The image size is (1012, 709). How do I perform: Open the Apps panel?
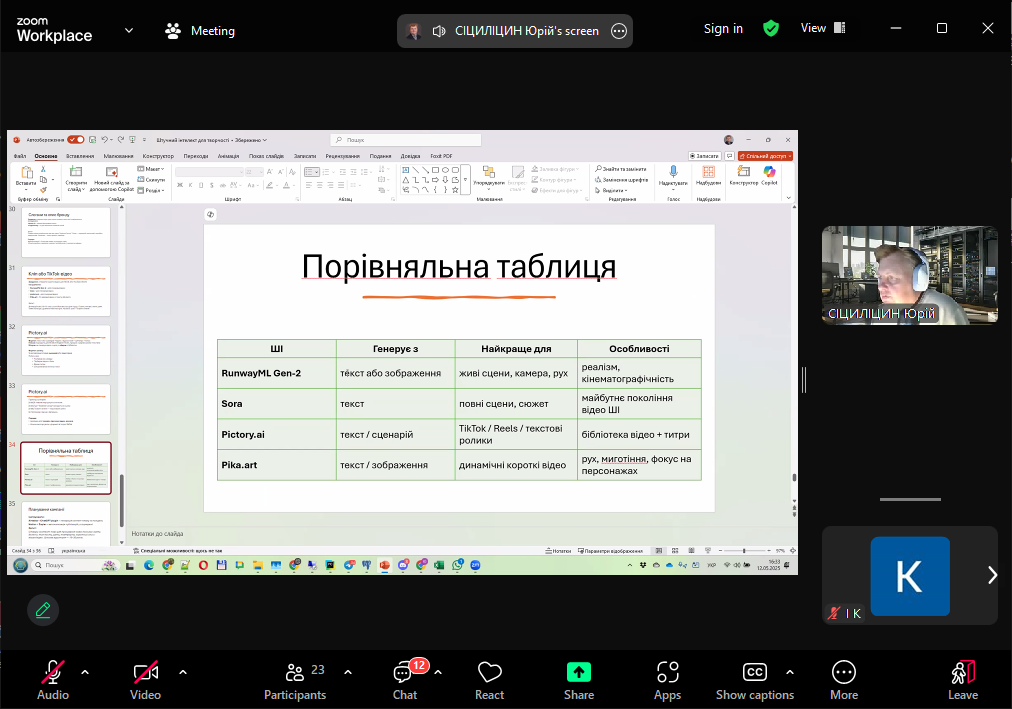(667, 681)
